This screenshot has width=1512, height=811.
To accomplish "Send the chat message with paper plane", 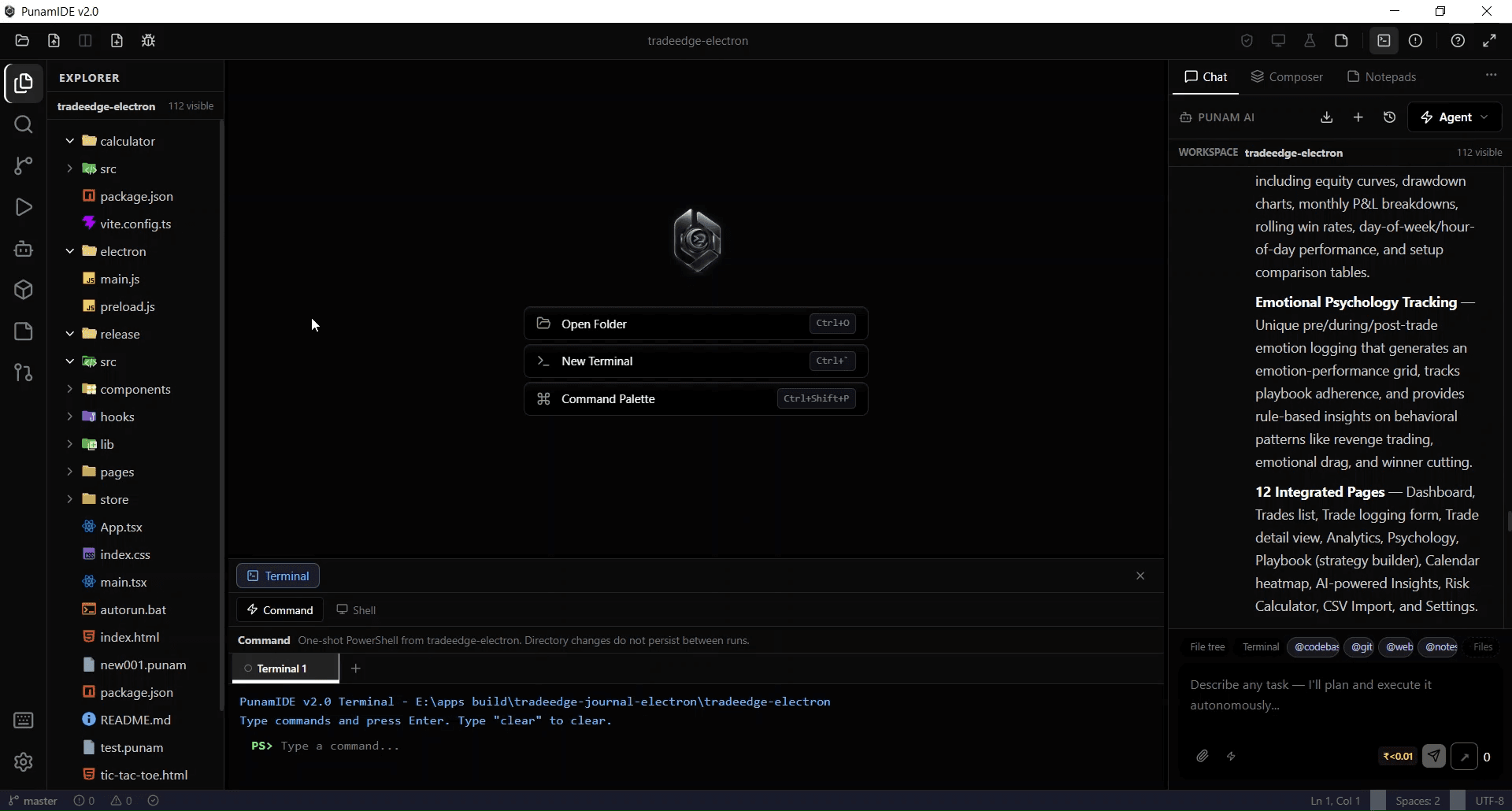I will 1434,757.
